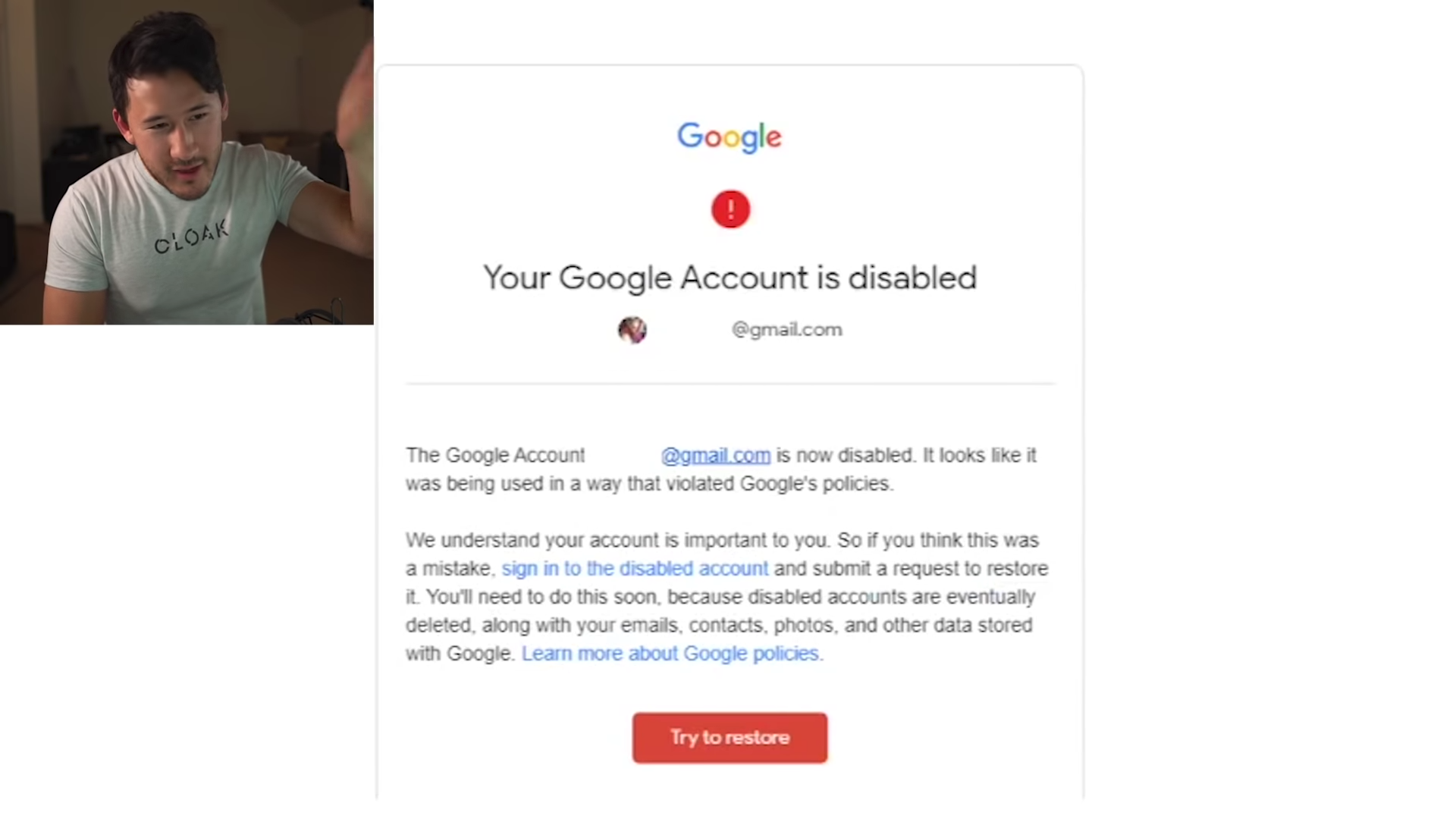Click the "and submit a request to restore" text

coord(911,569)
